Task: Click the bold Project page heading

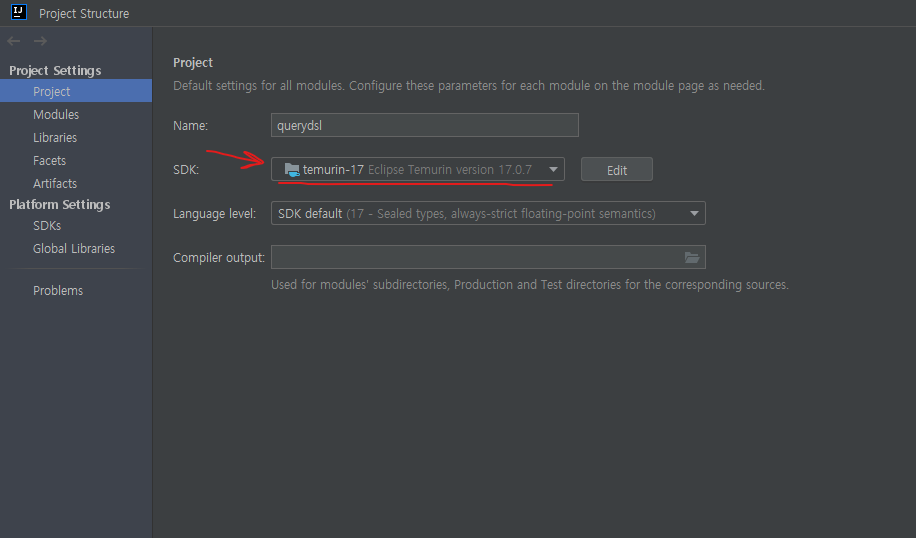Action: pos(193,63)
